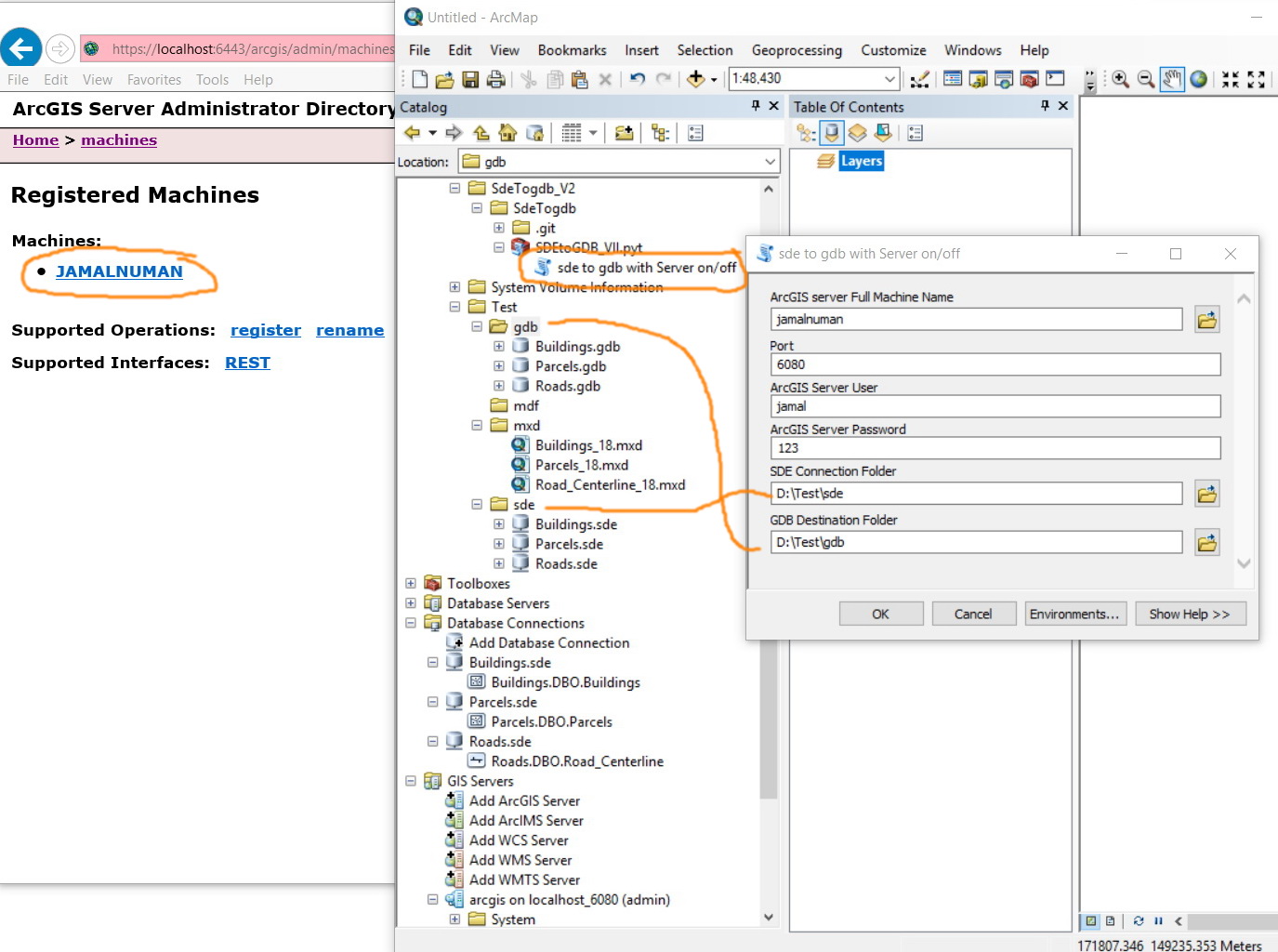This screenshot has width=1278, height=952.
Task: Browse for ArcGIS server machine name folder icon
Action: pos(1207,320)
